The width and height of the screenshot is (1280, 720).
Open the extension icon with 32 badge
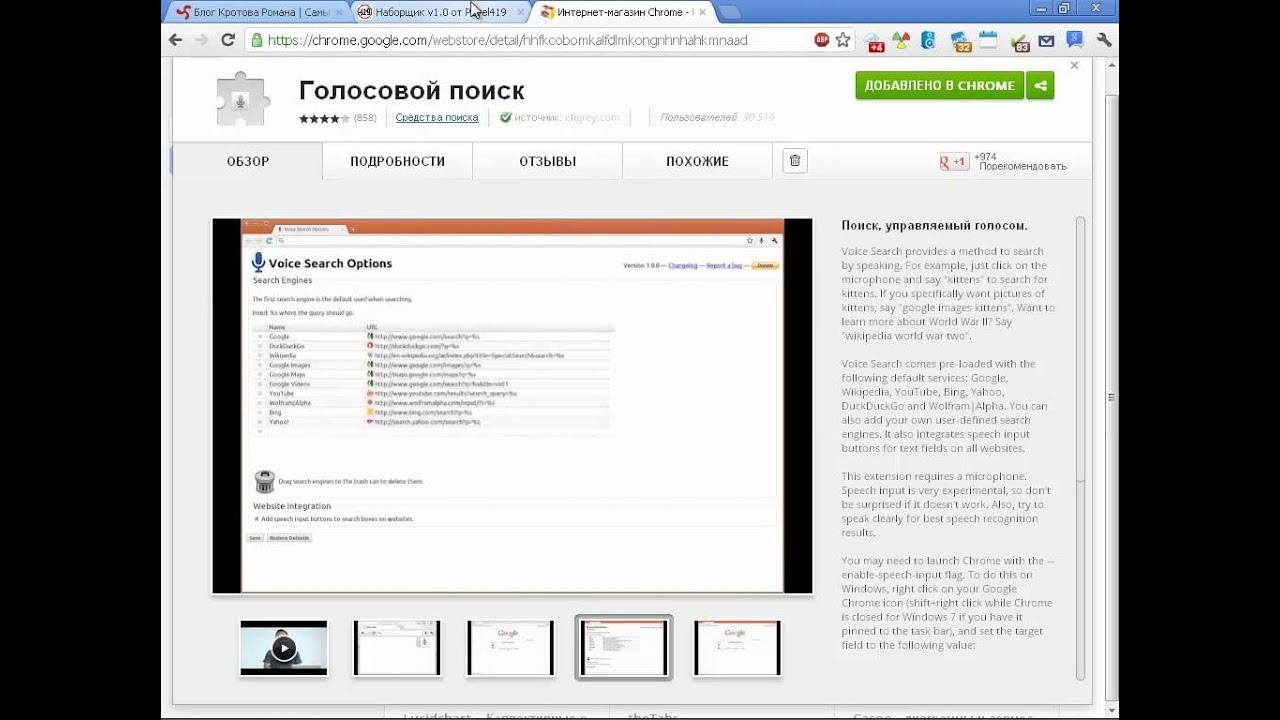(x=960, y=41)
